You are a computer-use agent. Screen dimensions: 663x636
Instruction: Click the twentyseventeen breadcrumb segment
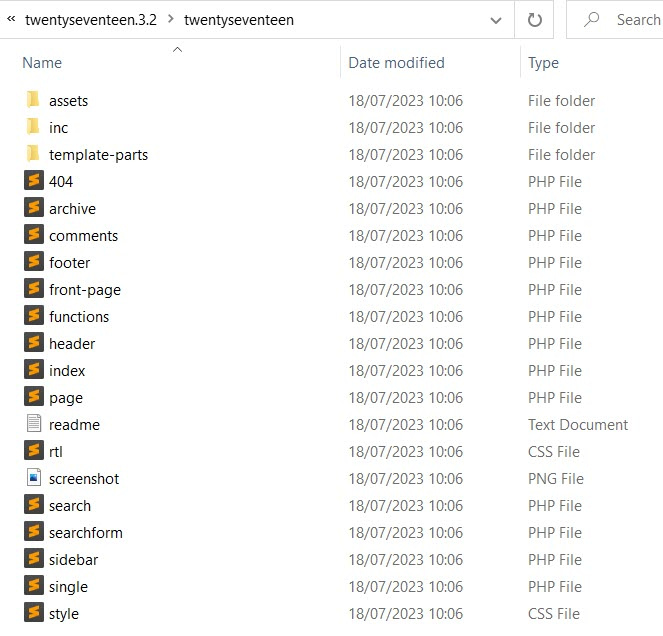click(239, 20)
